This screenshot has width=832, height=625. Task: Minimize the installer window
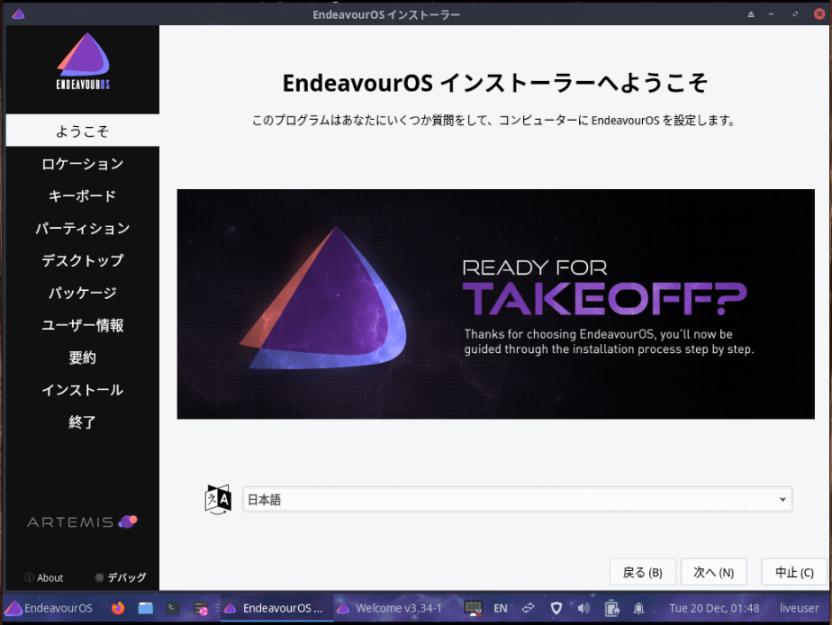tap(771, 14)
